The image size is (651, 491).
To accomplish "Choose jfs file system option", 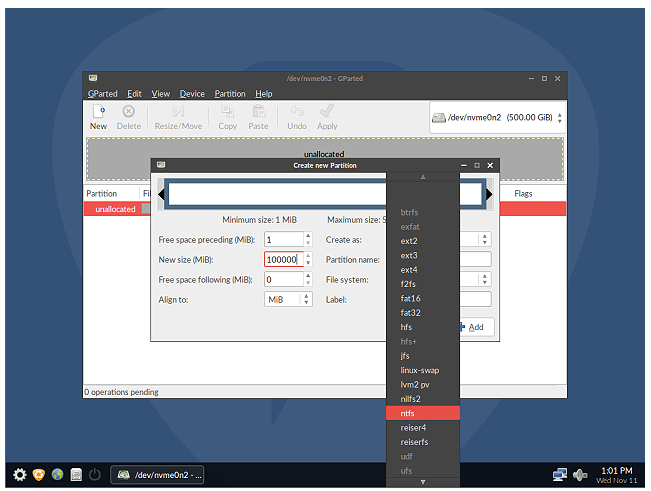I will click(423, 356).
